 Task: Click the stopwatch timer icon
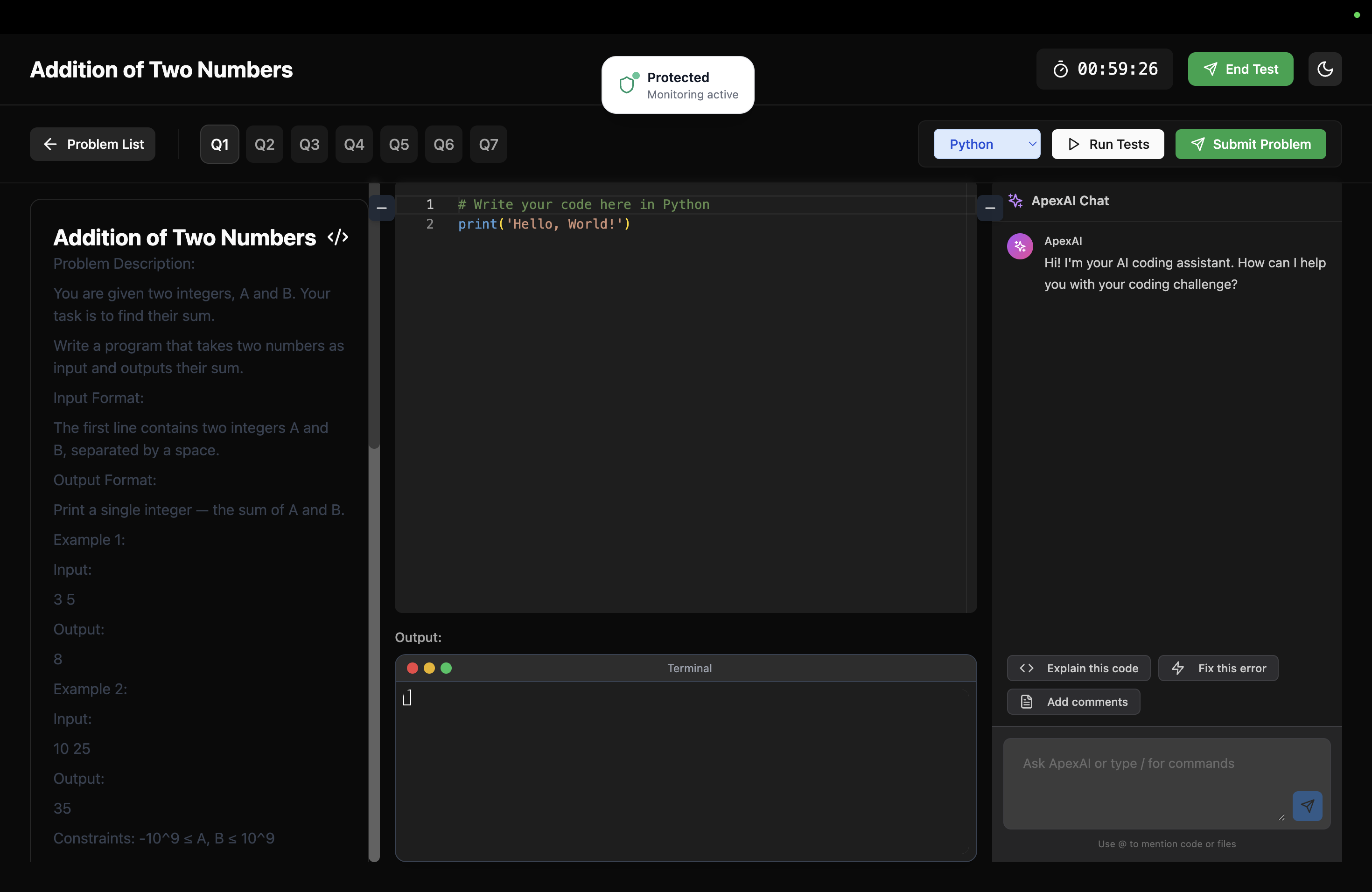coord(1060,70)
